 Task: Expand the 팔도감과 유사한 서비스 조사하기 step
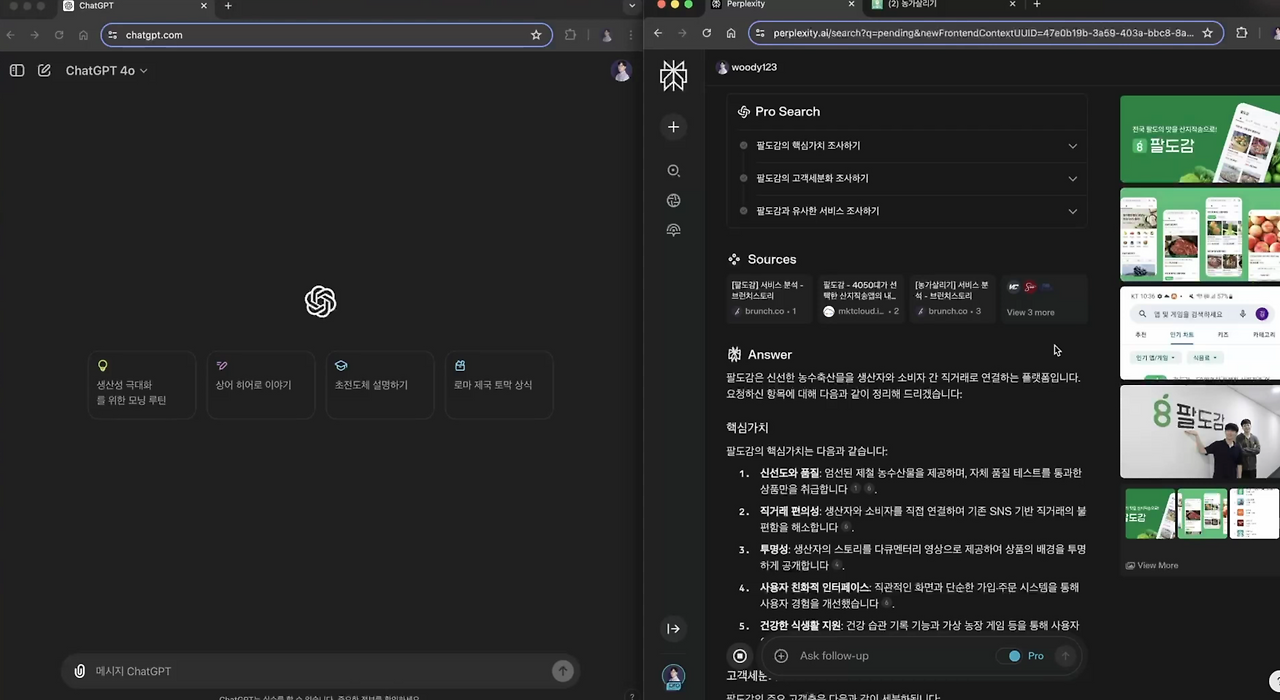coord(907,211)
